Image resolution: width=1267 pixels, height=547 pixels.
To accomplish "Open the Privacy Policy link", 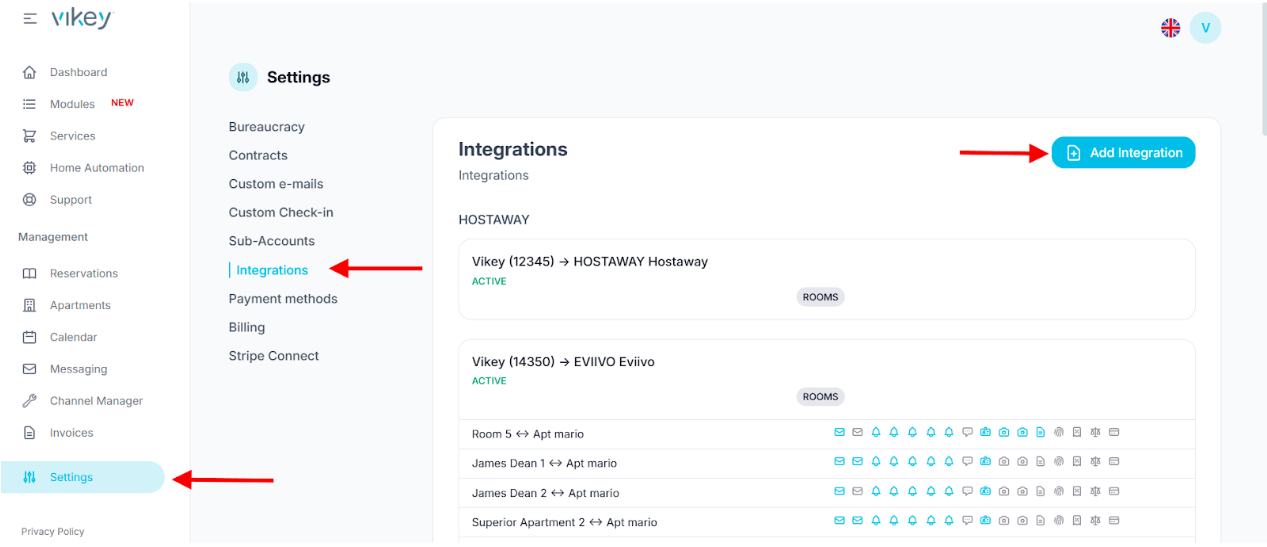I will [x=53, y=532].
